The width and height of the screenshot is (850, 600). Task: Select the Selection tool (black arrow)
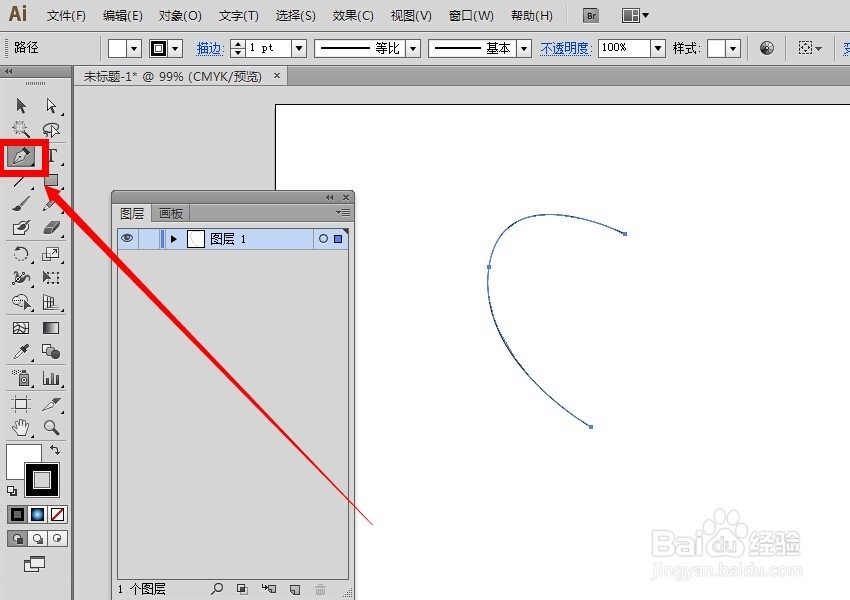(21, 105)
